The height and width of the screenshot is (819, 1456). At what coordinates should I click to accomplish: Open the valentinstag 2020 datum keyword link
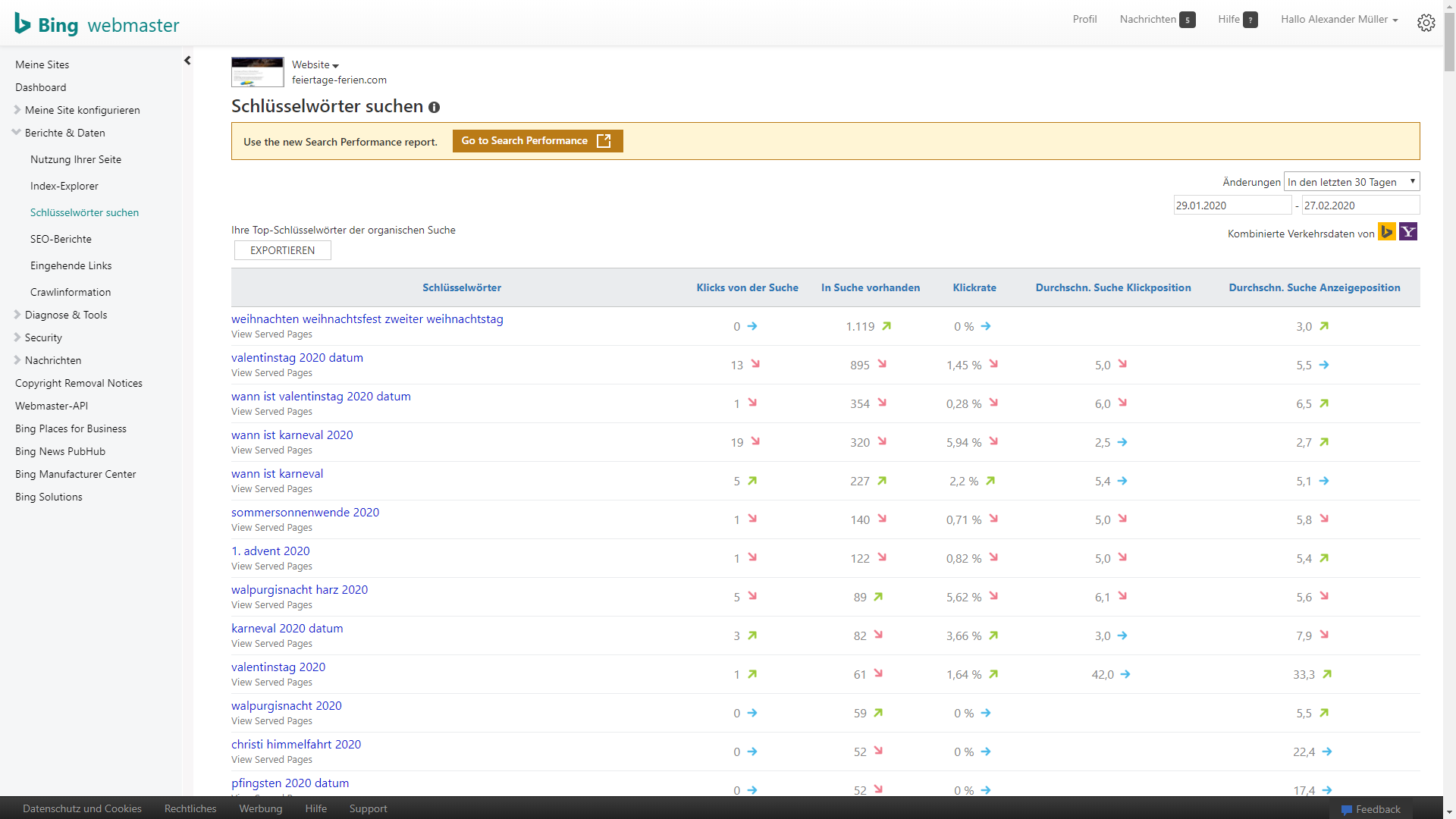tap(297, 358)
